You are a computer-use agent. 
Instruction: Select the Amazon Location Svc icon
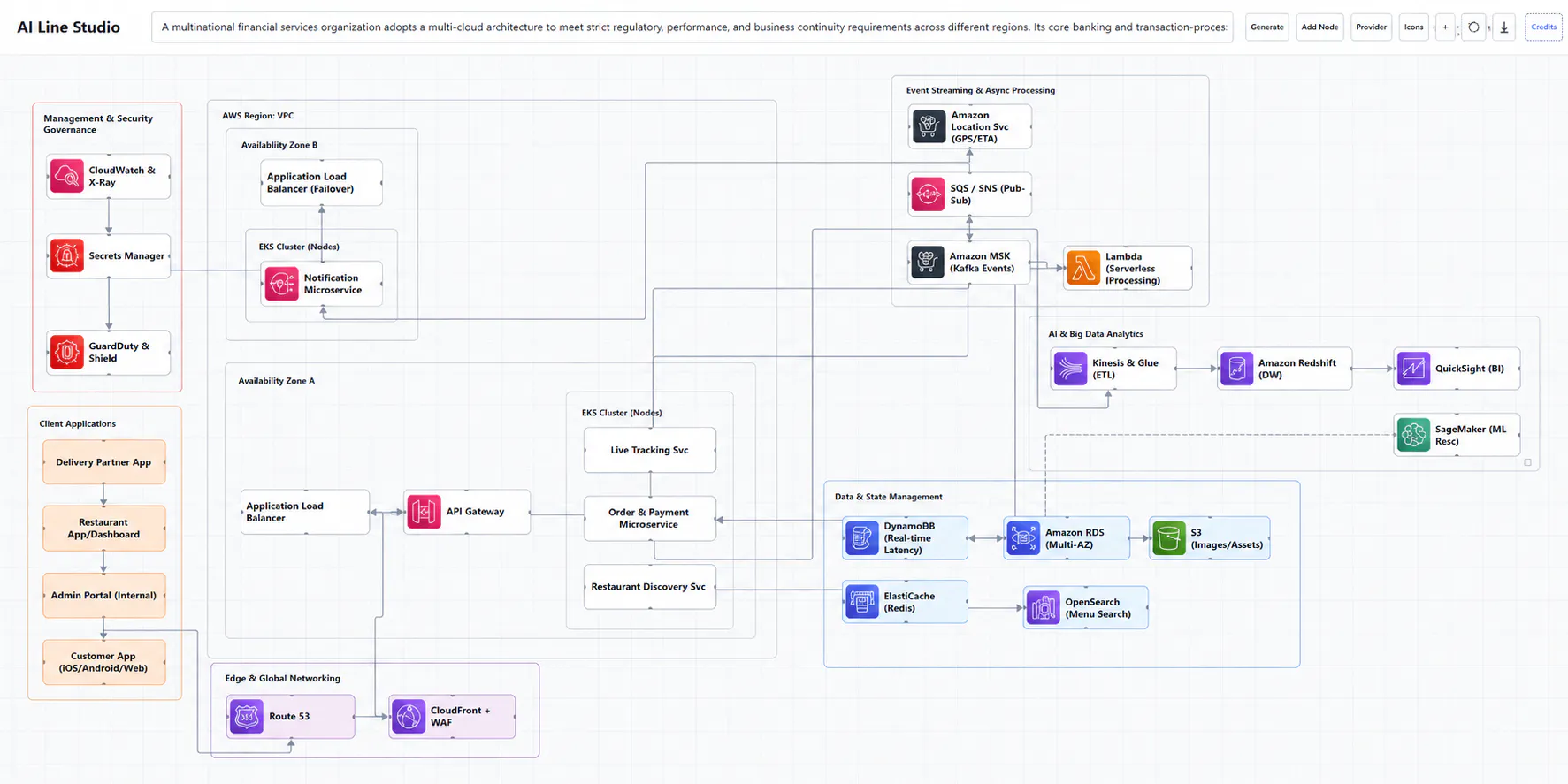[x=929, y=126]
